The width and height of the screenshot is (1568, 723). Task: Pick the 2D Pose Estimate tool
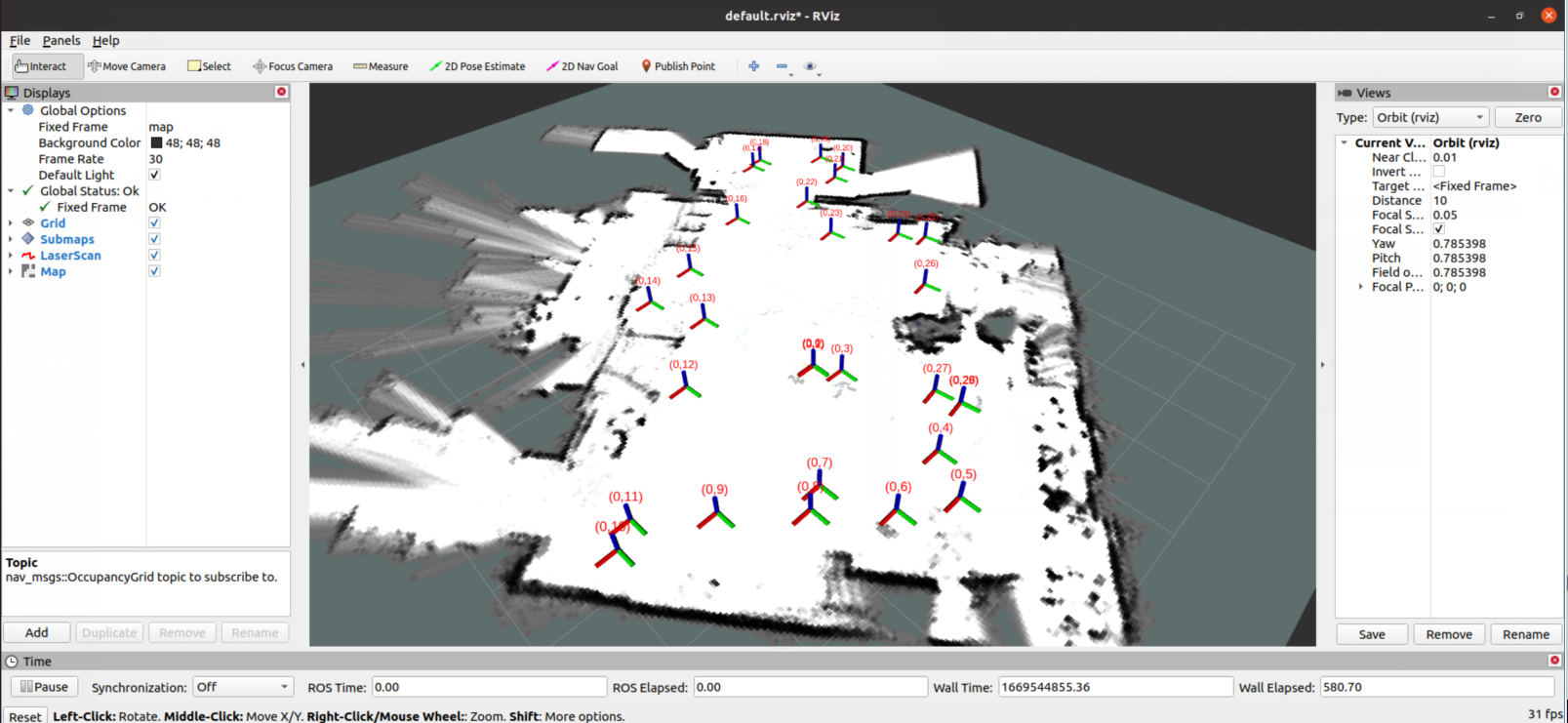click(477, 66)
